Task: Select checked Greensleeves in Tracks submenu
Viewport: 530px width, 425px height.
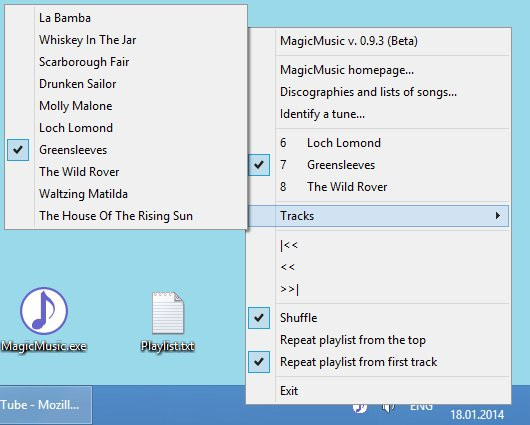Action: tap(125, 150)
